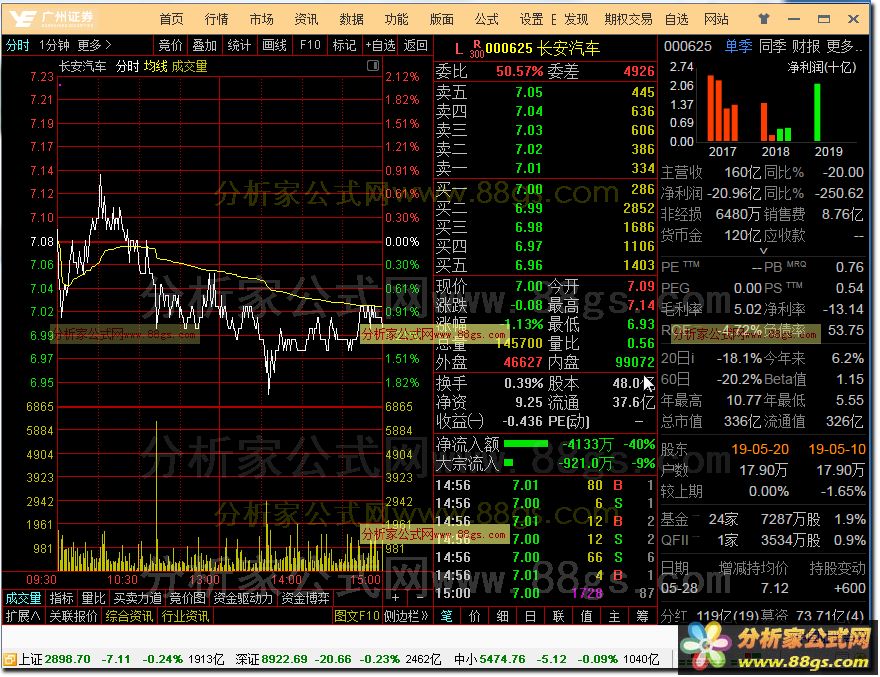Open the 网站 menu
880x677 pixels.
pyautogui.click(x=716, y=19)
